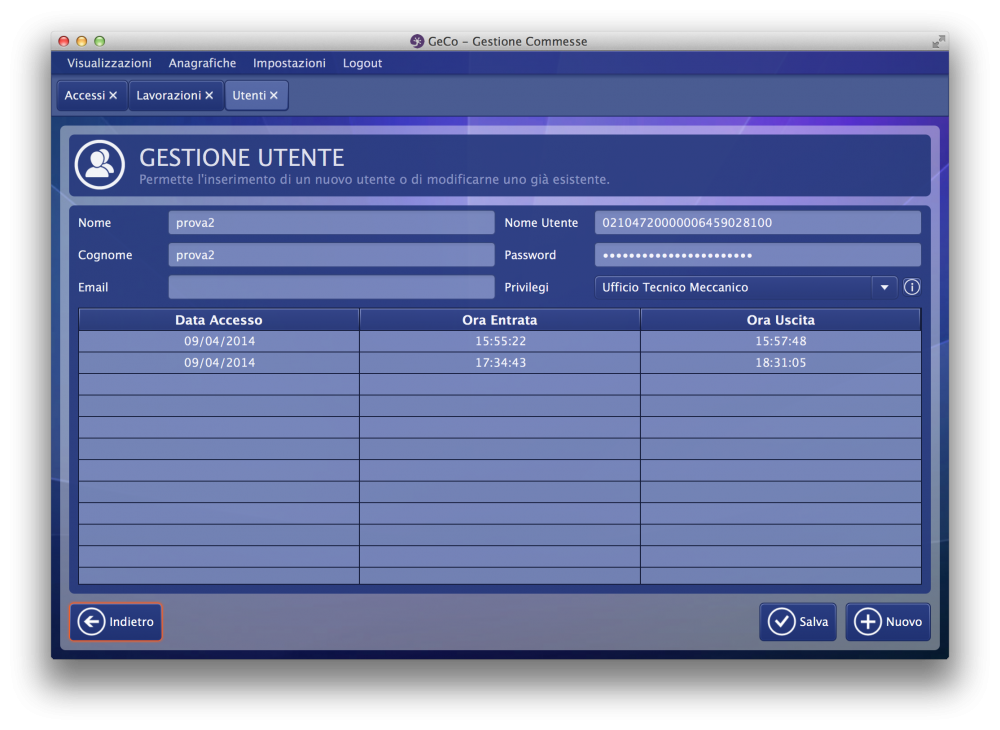Open the Impostazioni menu

pos(289,63)
